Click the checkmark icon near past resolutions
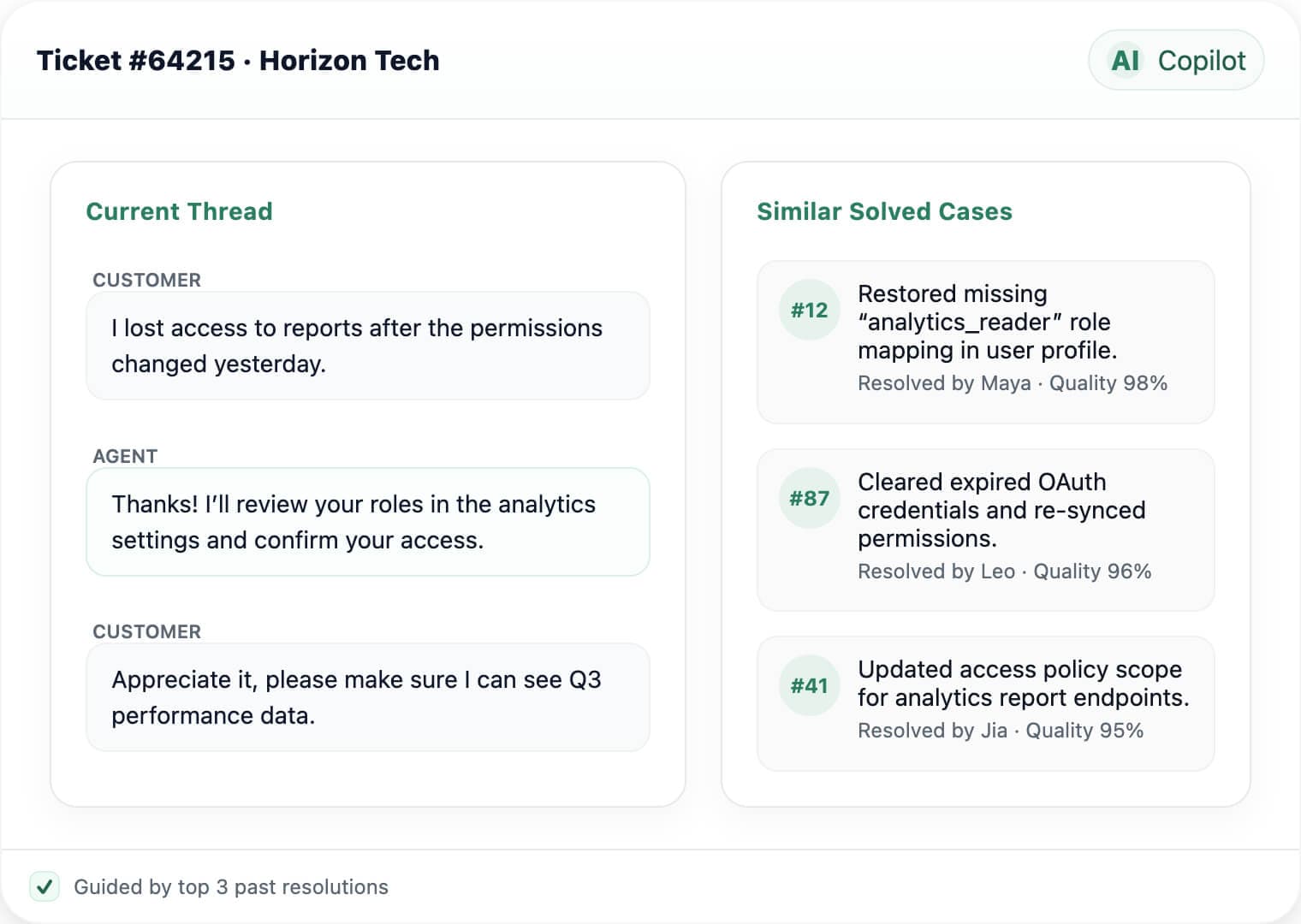This screenshot has width=1301, height=924. [45, 887]
